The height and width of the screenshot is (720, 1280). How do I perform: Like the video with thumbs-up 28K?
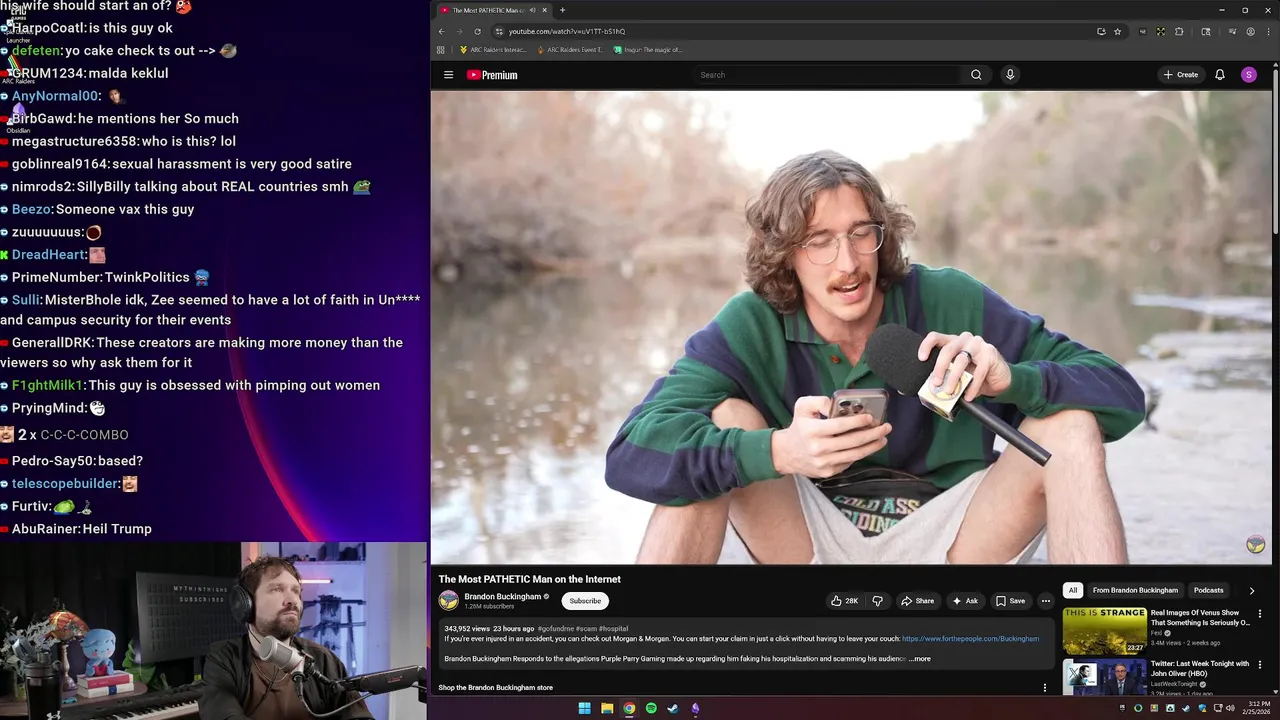[x=844, y=601]
